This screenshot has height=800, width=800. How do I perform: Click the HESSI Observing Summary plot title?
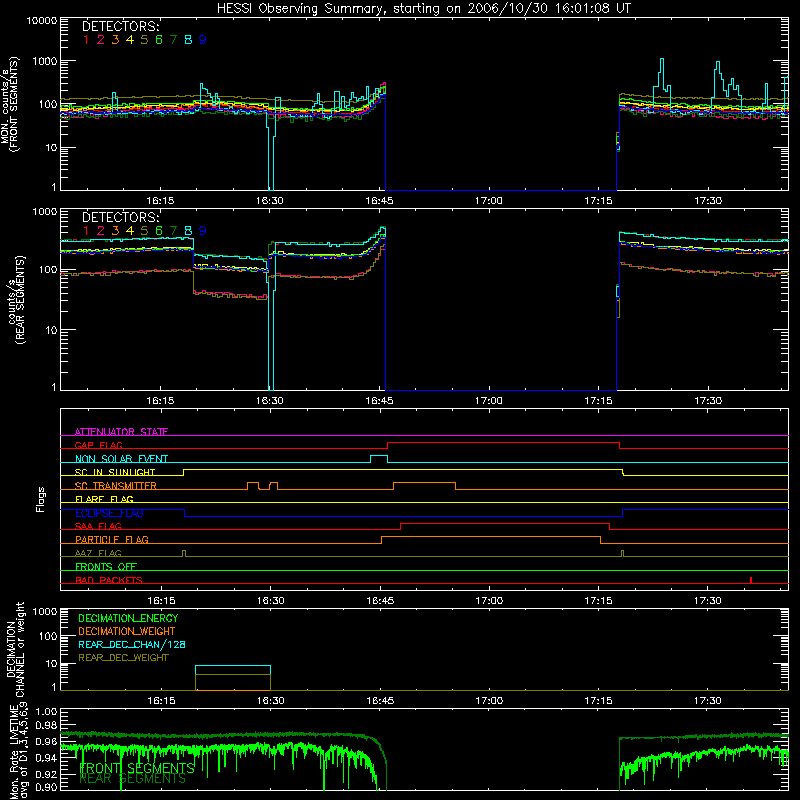[x=423, y=9]
